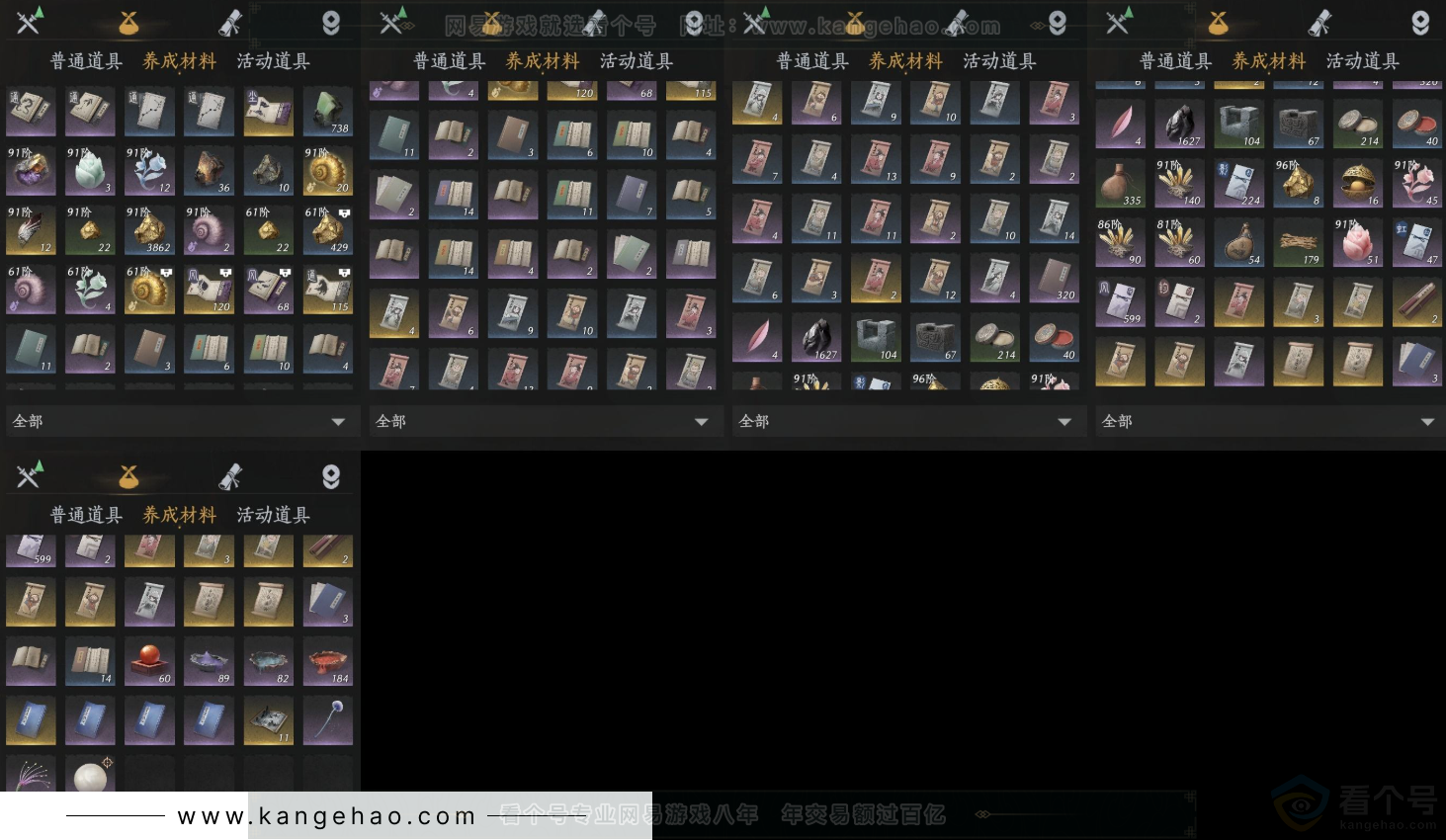Expand the 全部 filter in the third panel
The image size is (1446, 840).
pyautogui.click(x=907, y=421)
